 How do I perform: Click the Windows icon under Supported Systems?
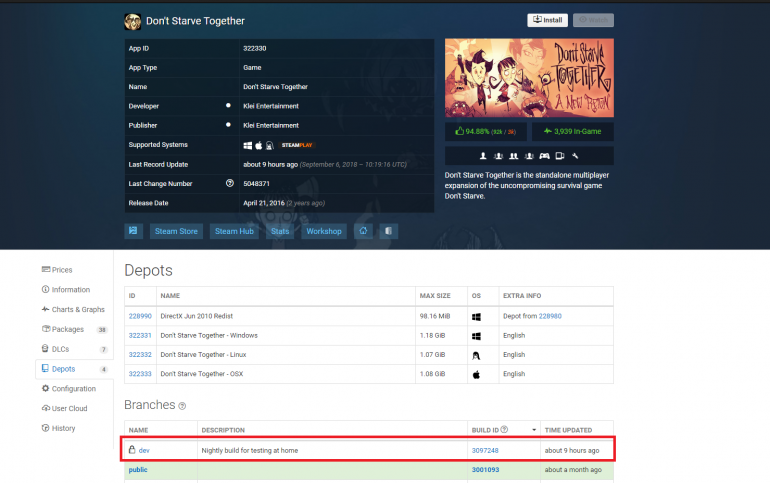pyautogui.click(x=248, y=145)
